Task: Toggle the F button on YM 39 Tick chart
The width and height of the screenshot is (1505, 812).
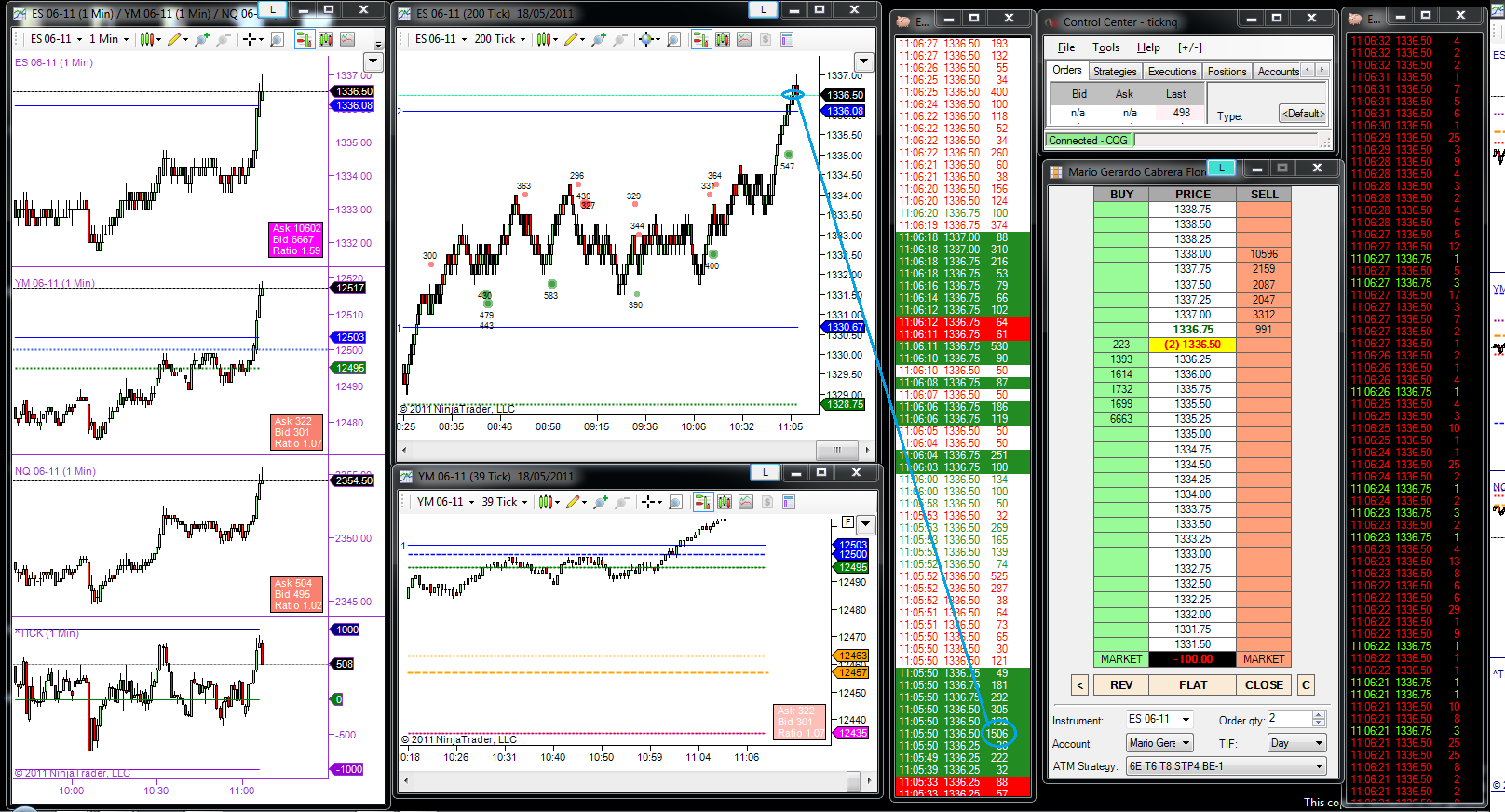Action: [847, 522]
